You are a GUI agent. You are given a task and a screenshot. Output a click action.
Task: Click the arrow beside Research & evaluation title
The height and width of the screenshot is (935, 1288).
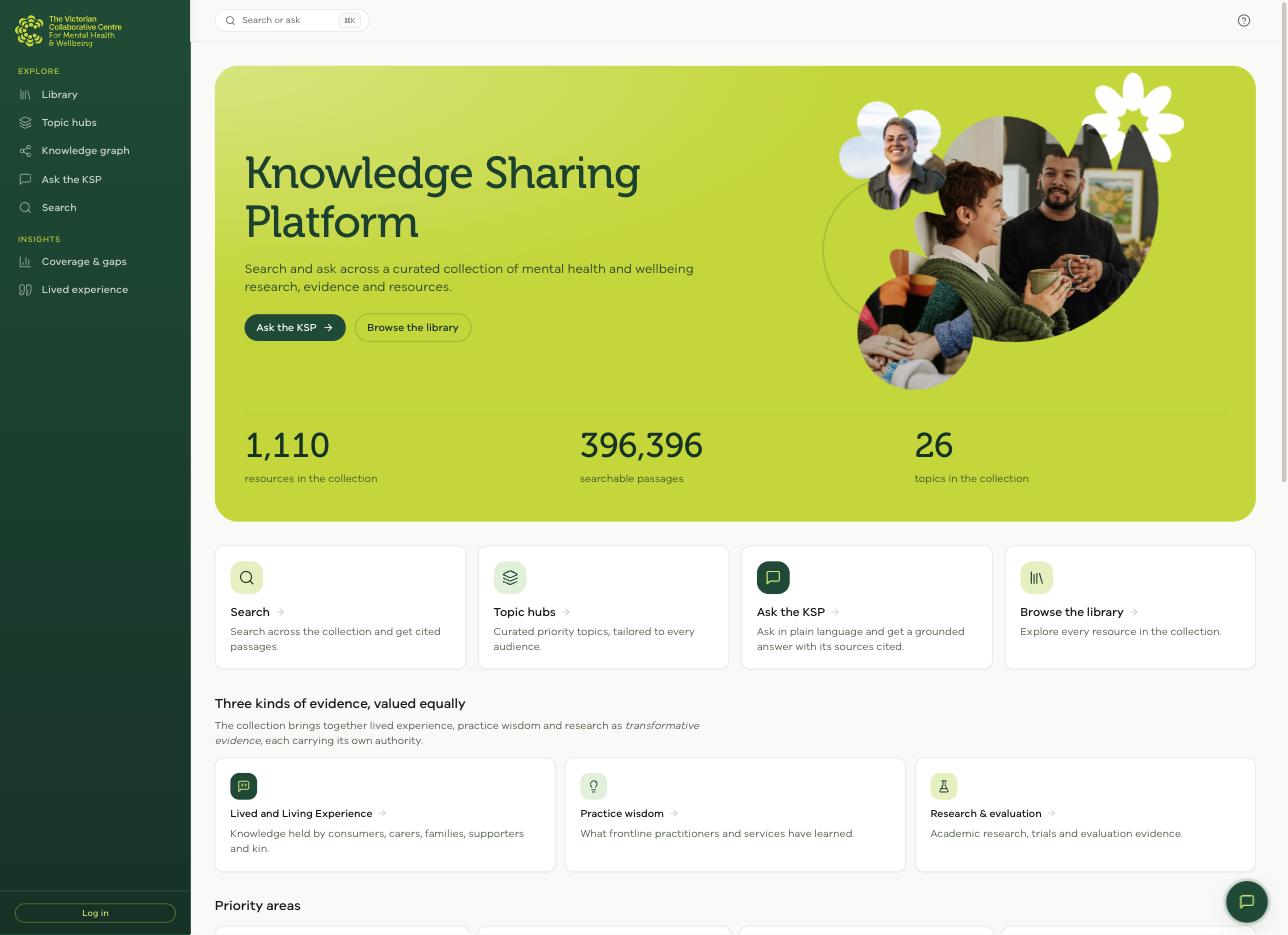pyautogui.click(x=1051, y=813)
